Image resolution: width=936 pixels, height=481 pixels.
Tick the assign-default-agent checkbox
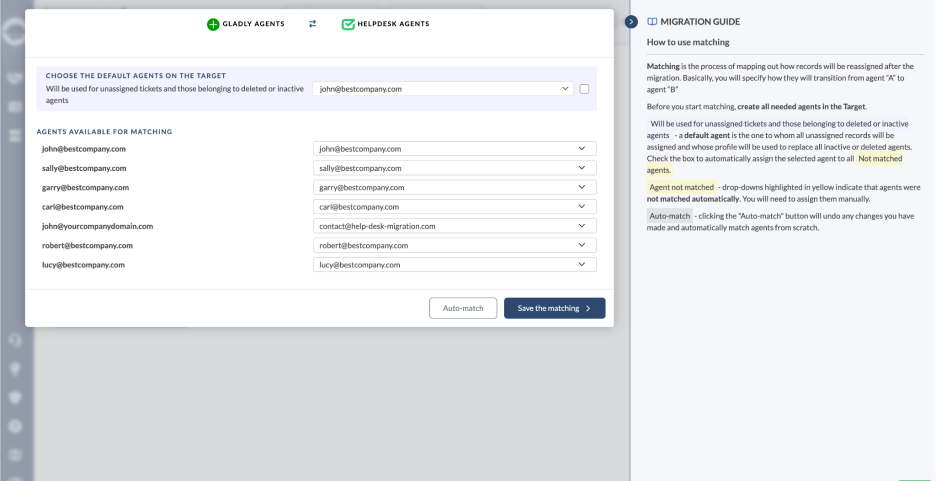tap(584, 89)
